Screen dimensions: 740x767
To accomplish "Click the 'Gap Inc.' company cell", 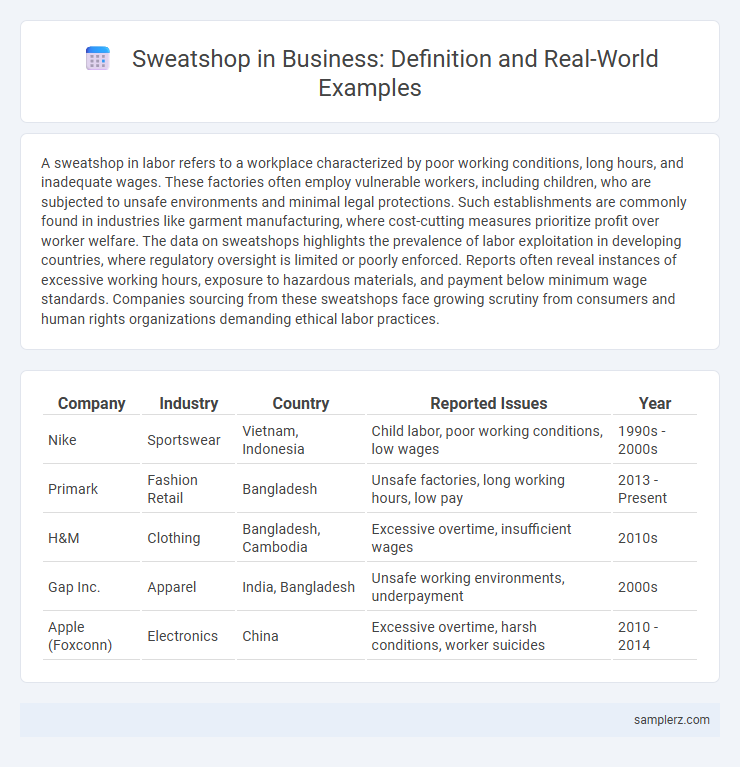I will coord(91,587).
